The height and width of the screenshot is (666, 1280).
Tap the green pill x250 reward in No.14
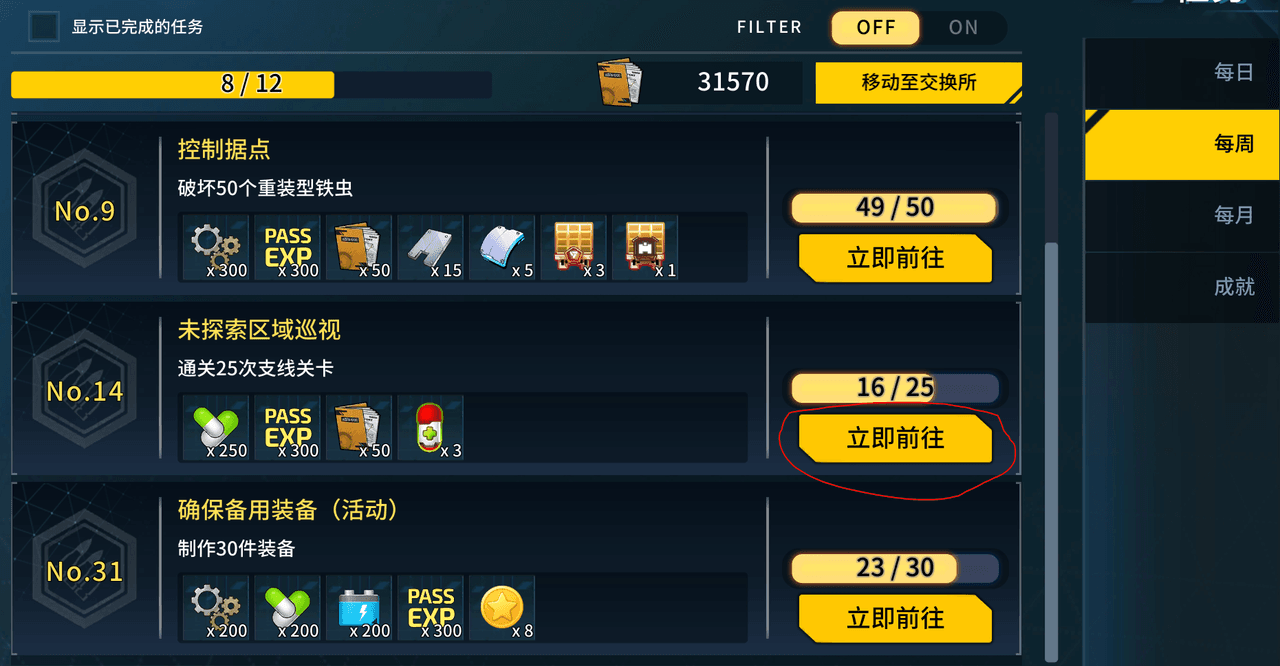click(215, 427)
